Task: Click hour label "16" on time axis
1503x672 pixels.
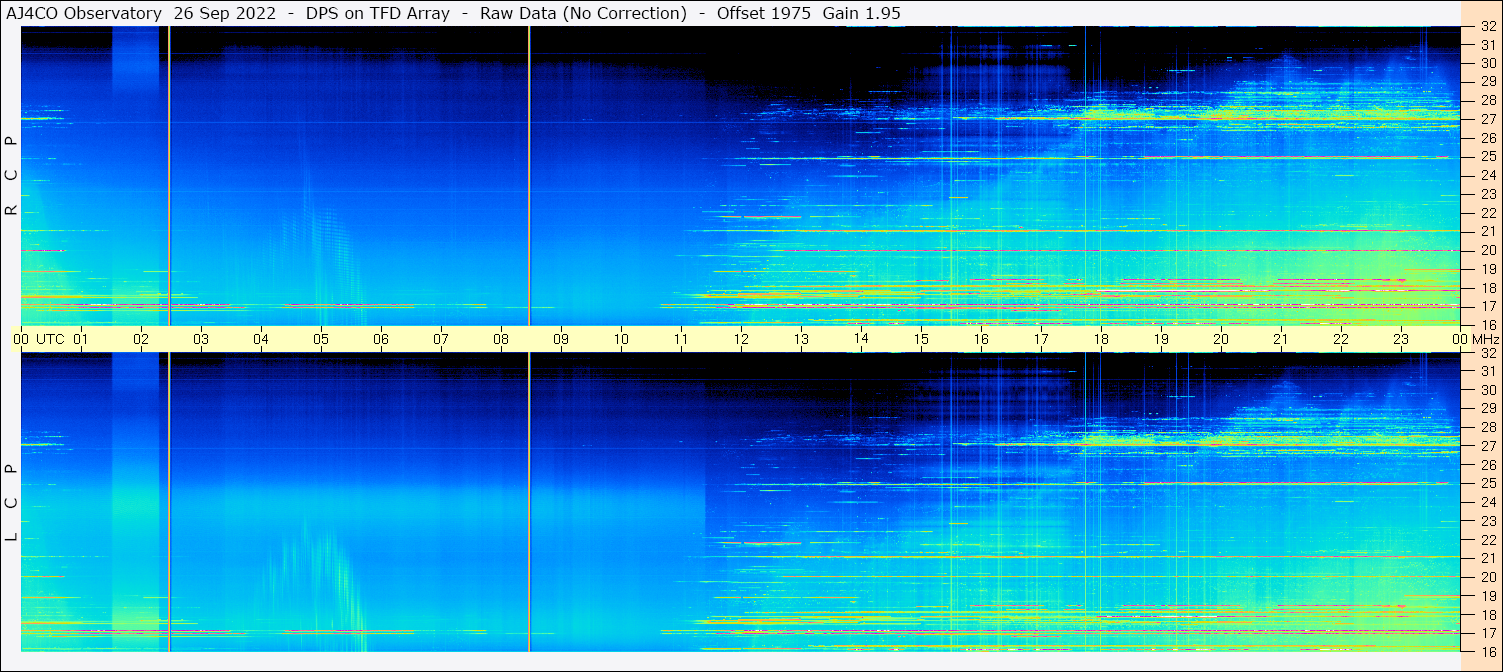Action: click(981, 339)
